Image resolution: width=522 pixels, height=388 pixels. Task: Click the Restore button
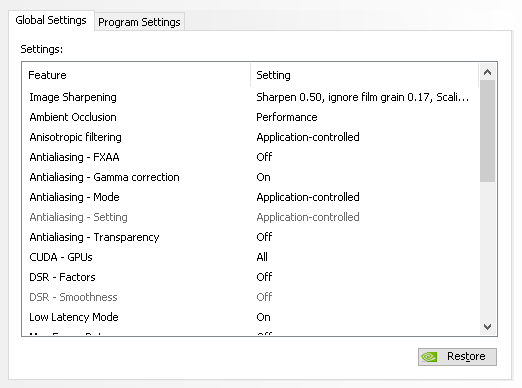click(x=457, y=357)
